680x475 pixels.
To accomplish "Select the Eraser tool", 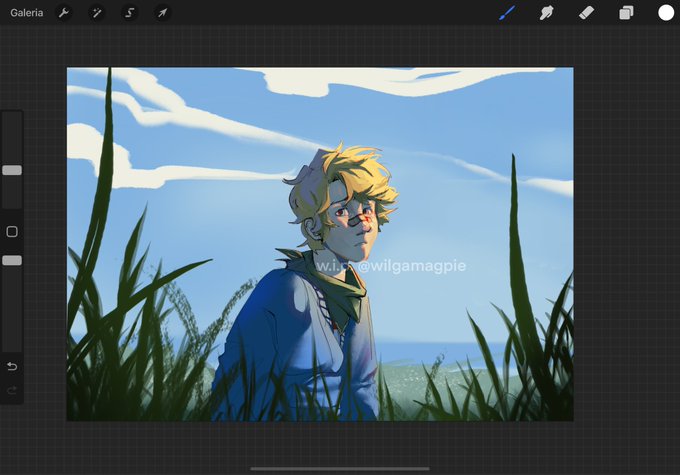I will tap(586, 13).
